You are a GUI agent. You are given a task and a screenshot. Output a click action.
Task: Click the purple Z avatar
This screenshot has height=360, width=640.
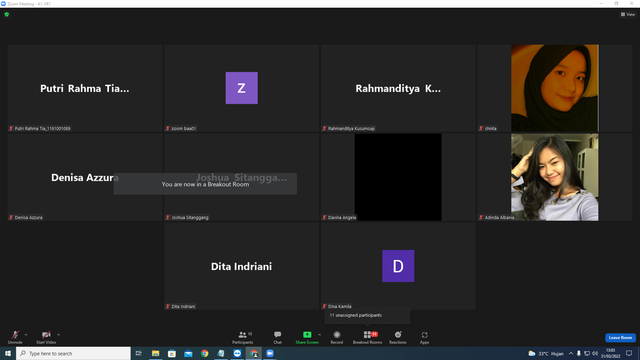(242, 88)
